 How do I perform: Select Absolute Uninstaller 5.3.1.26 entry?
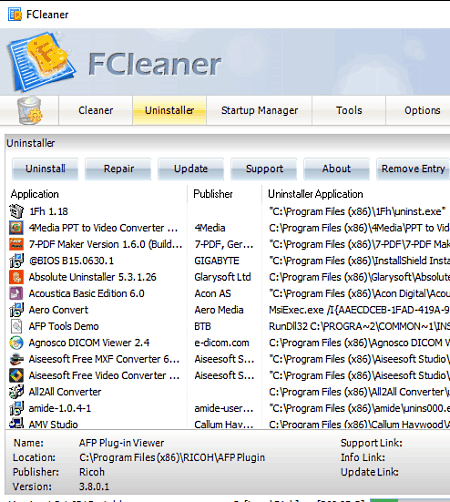92,277
